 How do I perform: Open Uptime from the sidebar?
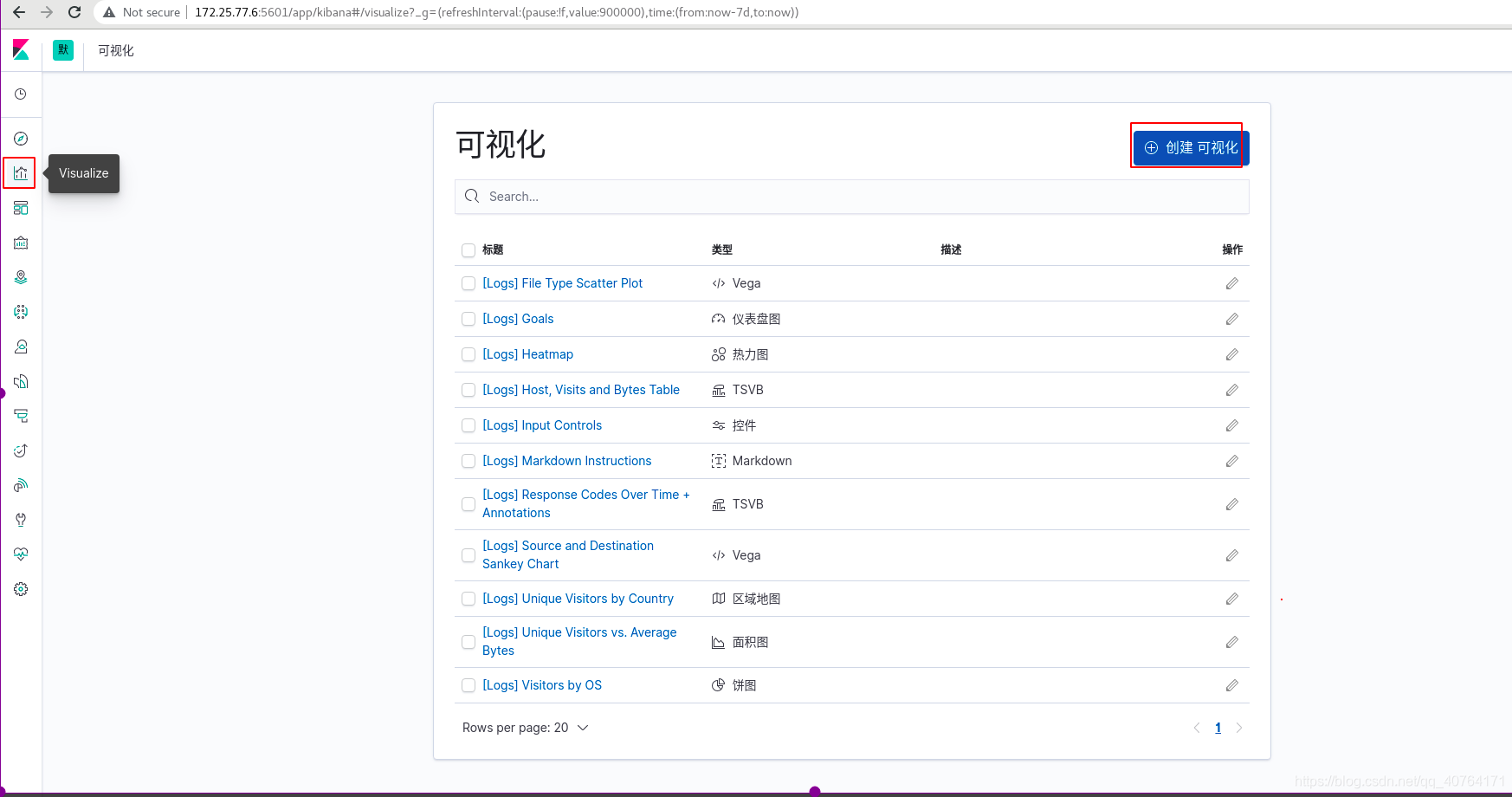[21, 450]
